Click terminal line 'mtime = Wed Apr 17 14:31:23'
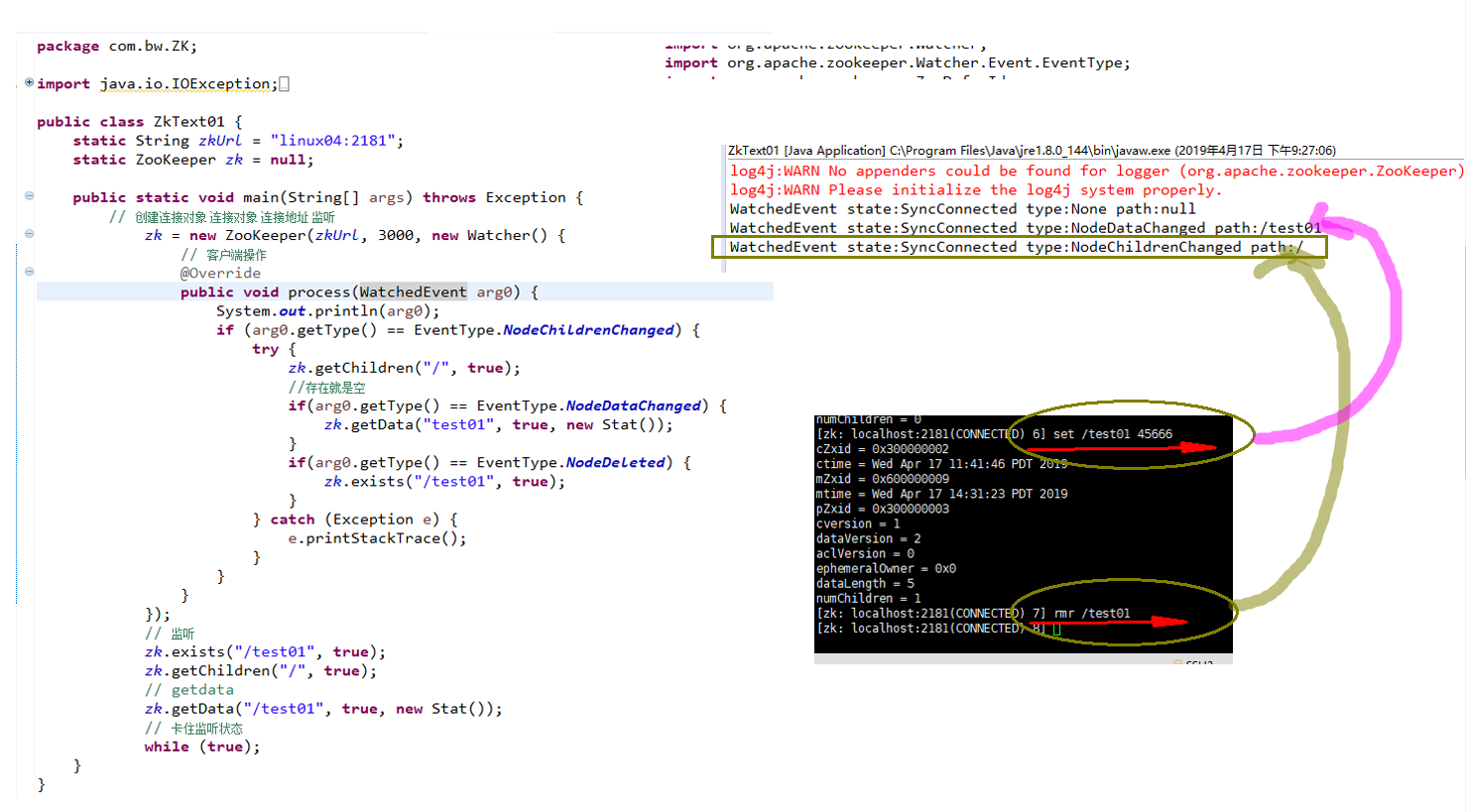Viewport: 1466px width, 812px height. click(942, 494)
